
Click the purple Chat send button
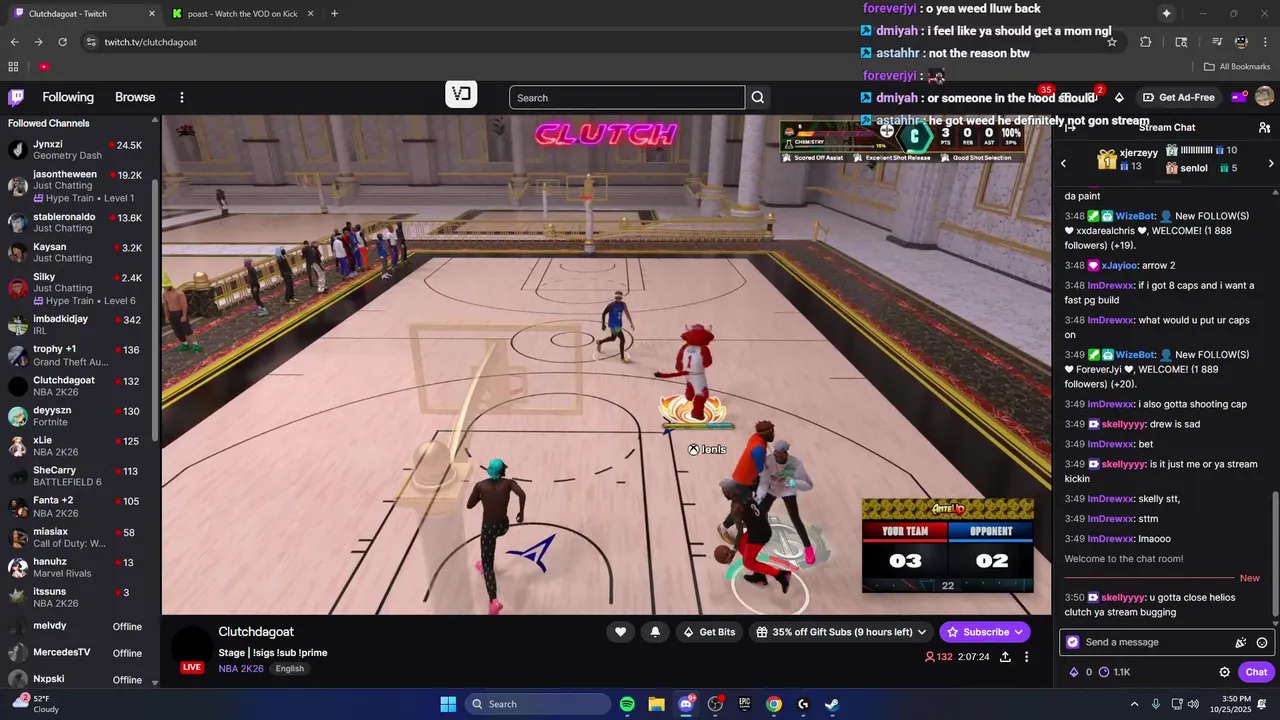(1257, 672)
